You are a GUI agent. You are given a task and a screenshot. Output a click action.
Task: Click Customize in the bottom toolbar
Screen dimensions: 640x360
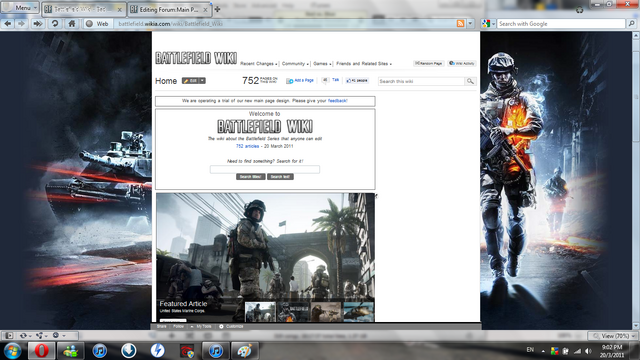[x=231, y=327]
